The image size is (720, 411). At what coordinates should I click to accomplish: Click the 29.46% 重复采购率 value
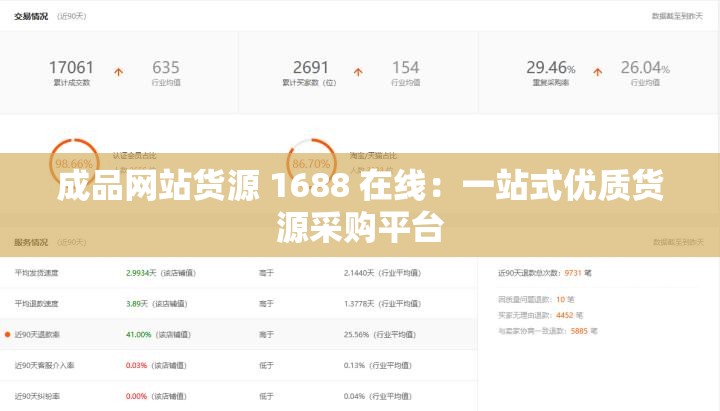coord(551,68)
